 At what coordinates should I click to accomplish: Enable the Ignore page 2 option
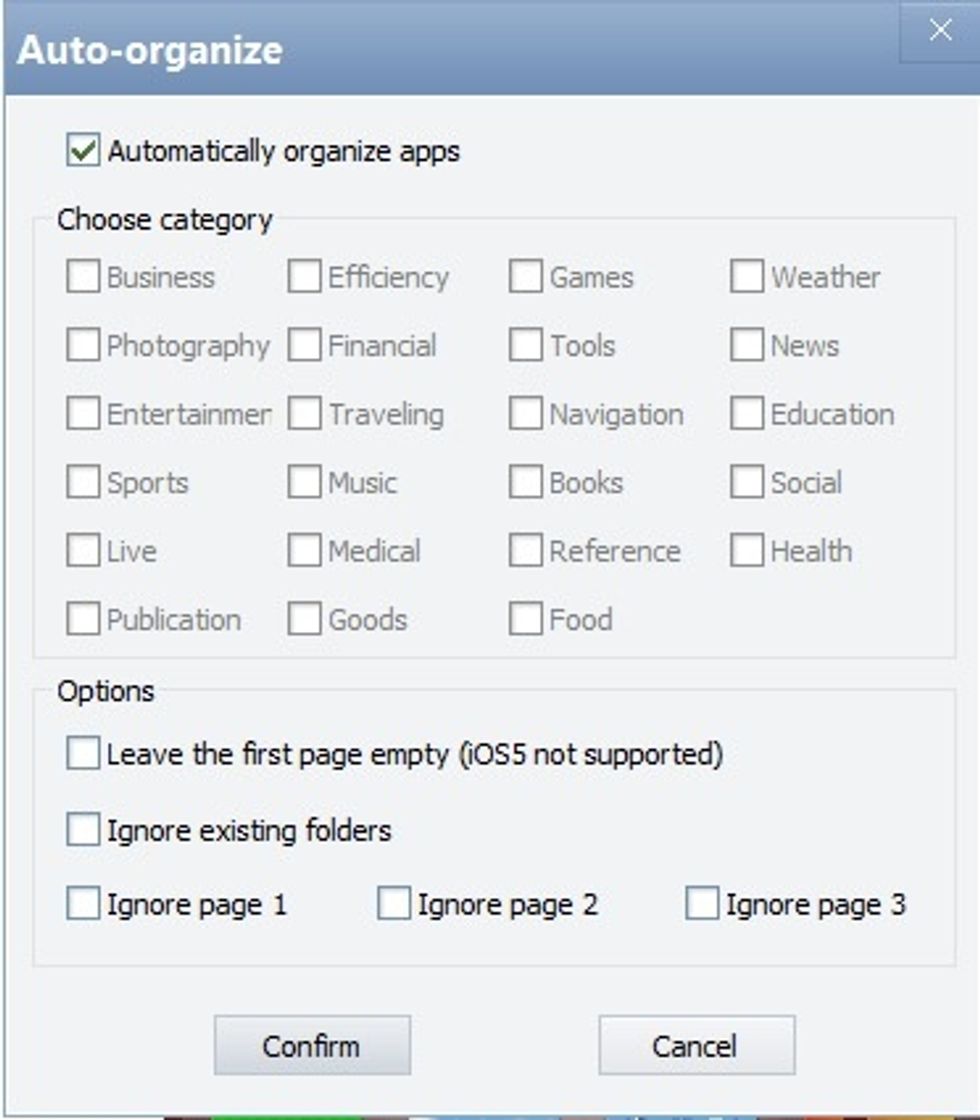pos(394,905)
